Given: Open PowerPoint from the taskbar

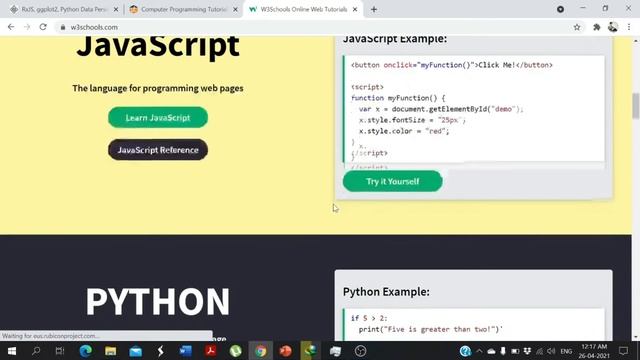Looking at the screenshot, I should coord(285,351).
